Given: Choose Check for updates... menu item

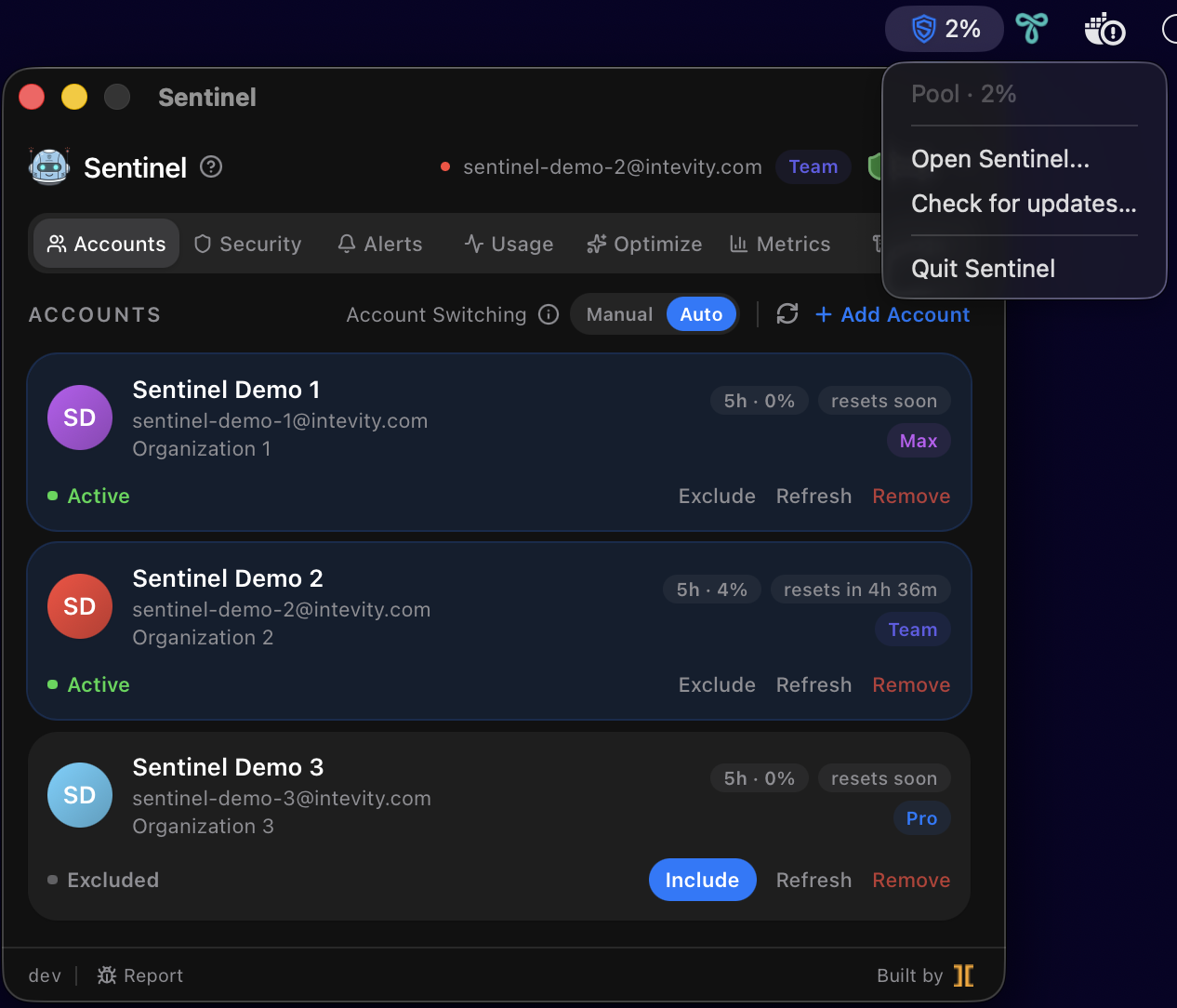Looking at the screenshot, I should [x=1025, y=204].
